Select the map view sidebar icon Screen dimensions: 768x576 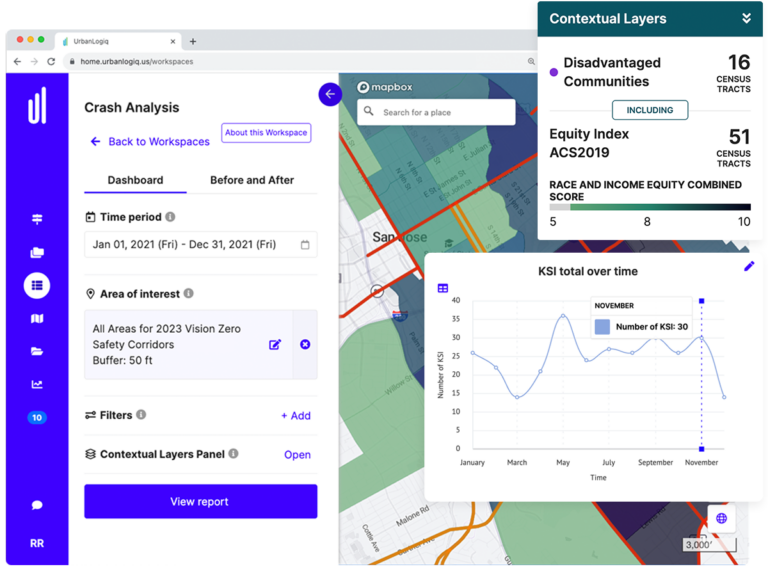(x=37, y=319)
